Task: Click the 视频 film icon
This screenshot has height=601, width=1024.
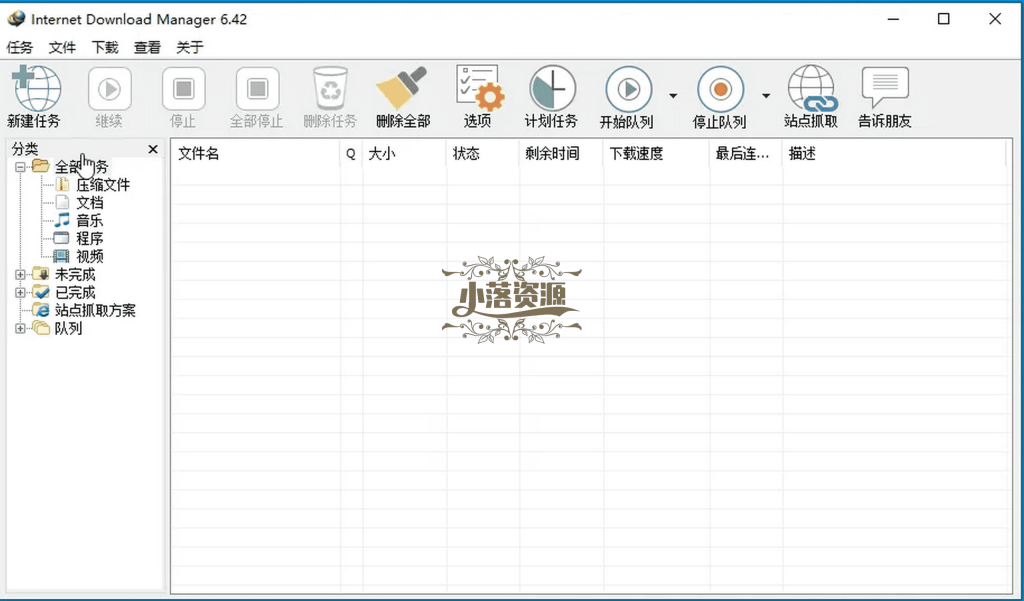Action: [61, 256]
